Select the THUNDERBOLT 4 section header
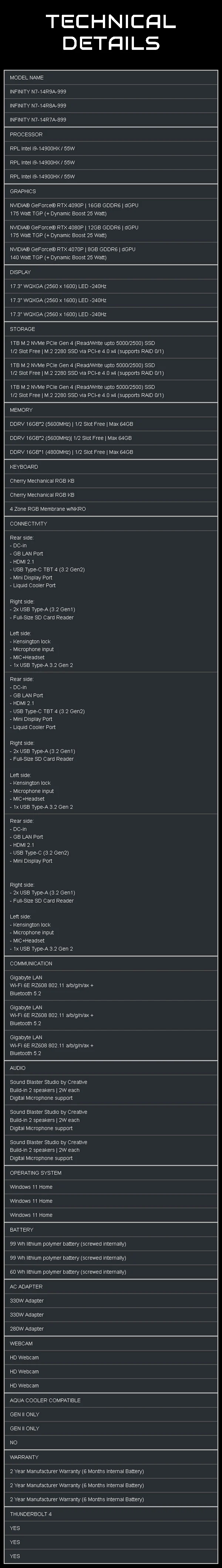 (x=30, y=1514)
